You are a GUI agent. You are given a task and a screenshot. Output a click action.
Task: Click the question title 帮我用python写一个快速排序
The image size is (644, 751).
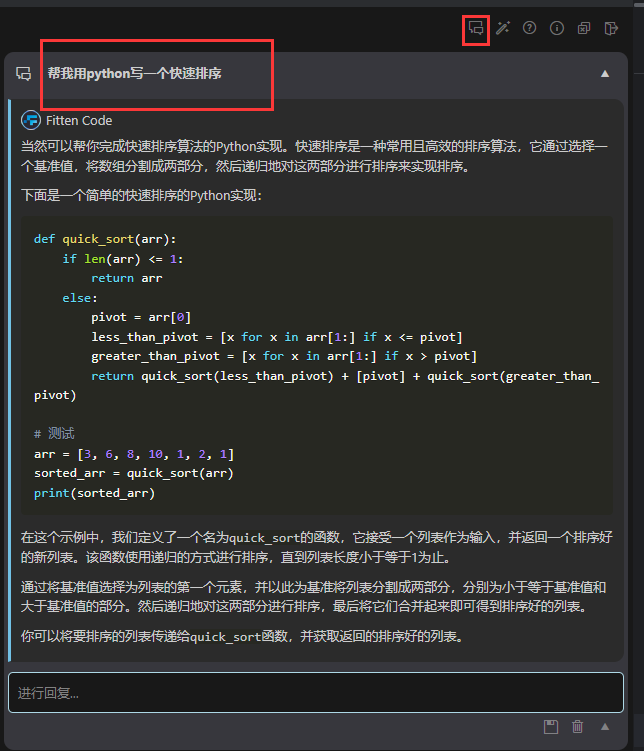point(134,74)
